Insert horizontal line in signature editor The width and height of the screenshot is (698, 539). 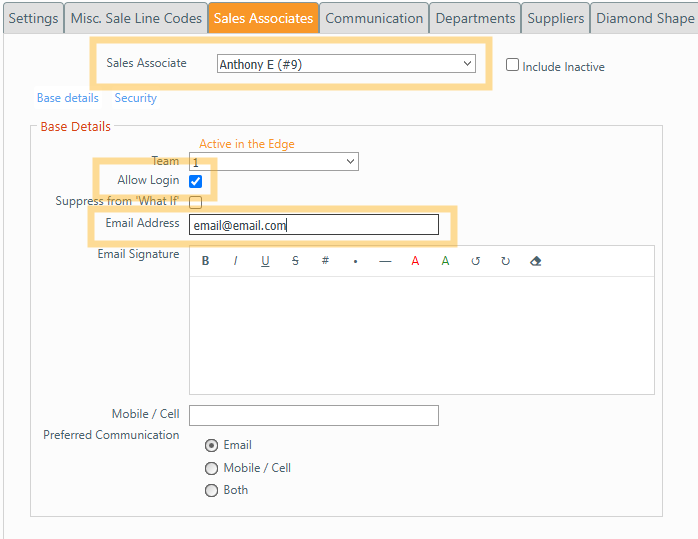pos(386,262)
